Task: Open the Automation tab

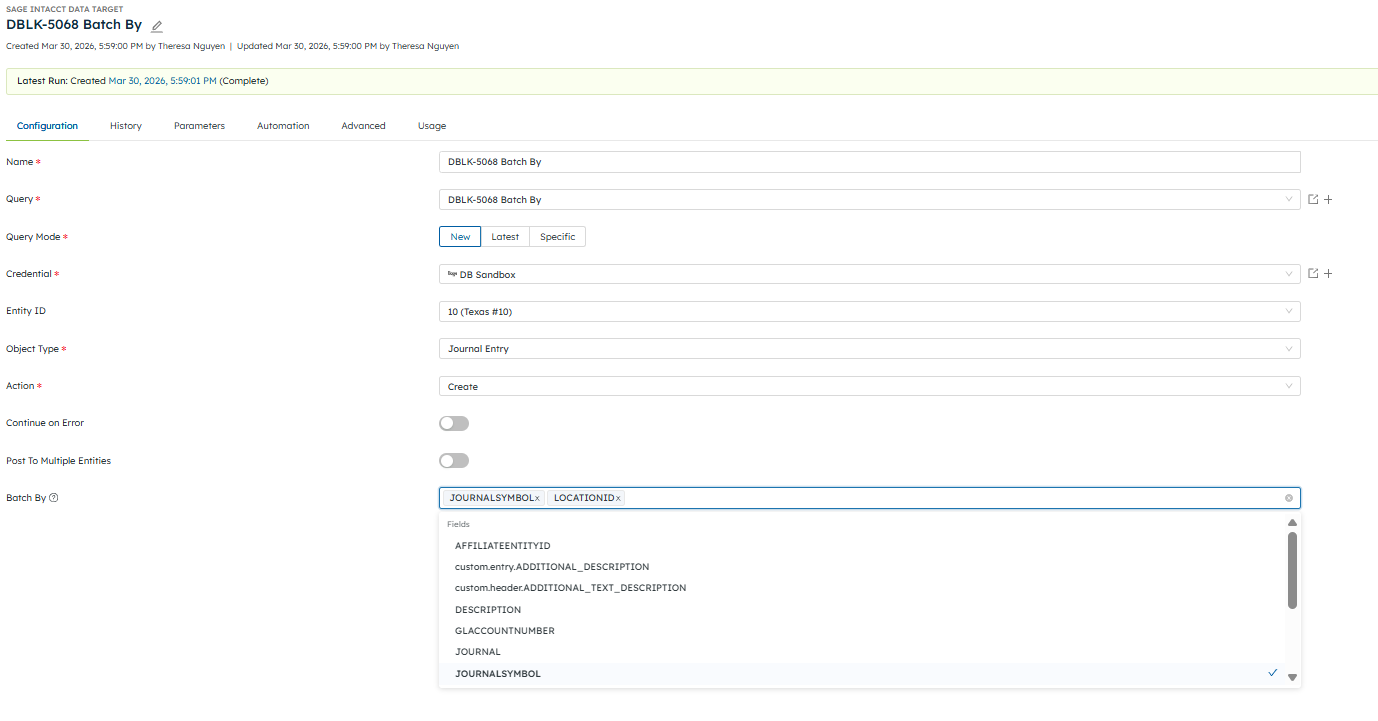Action: pyautogui.click(x=283, y=126)
